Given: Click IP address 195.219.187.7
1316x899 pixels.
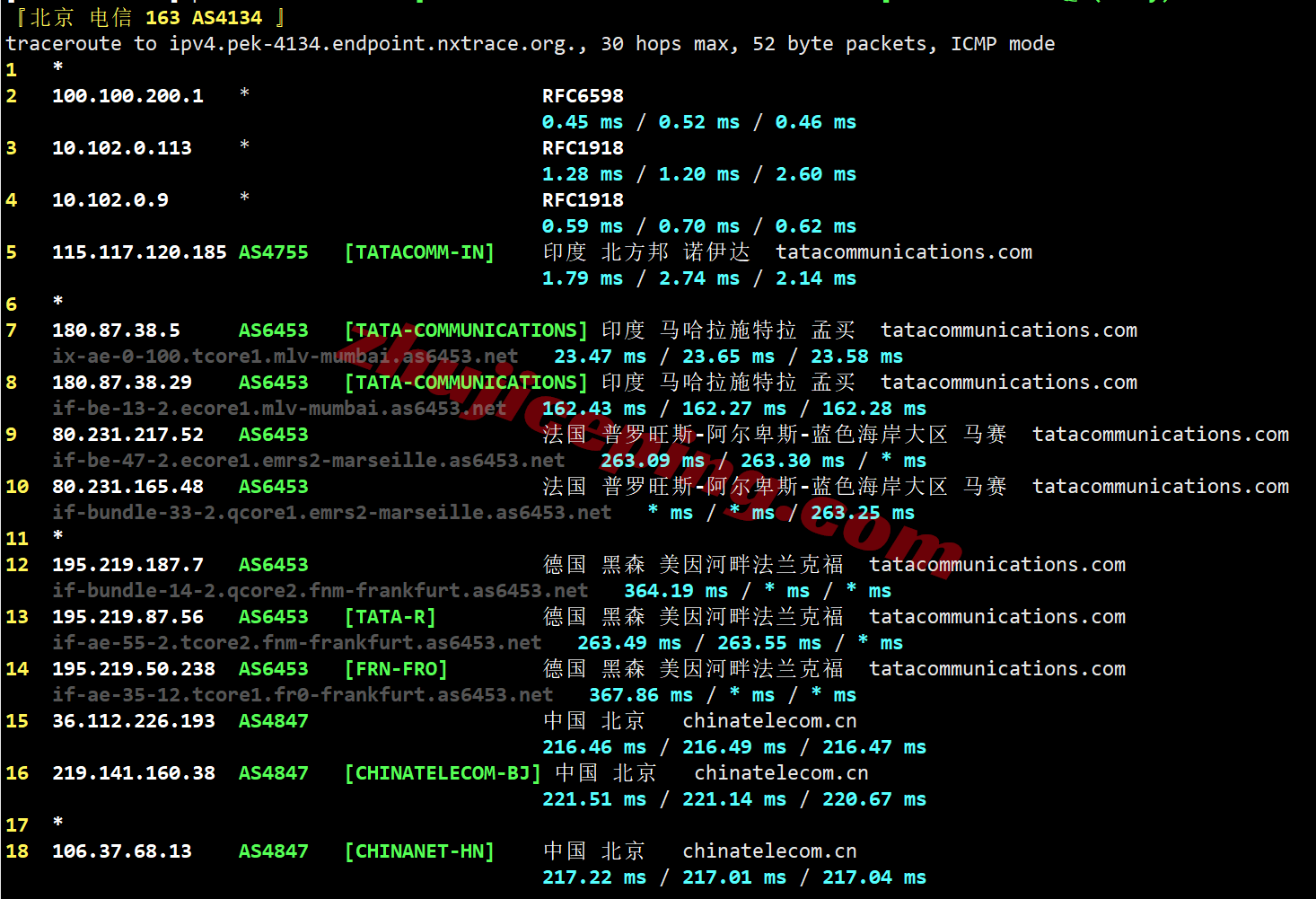Looking at the screenshot, I should pos(127,565).
